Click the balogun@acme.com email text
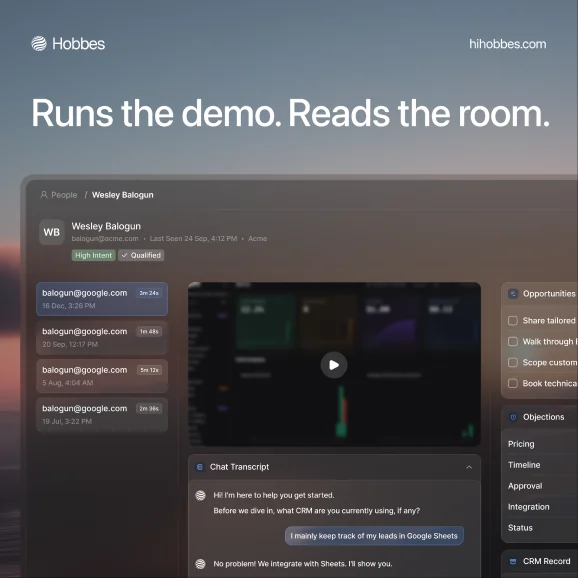 [x=105, y=238]
